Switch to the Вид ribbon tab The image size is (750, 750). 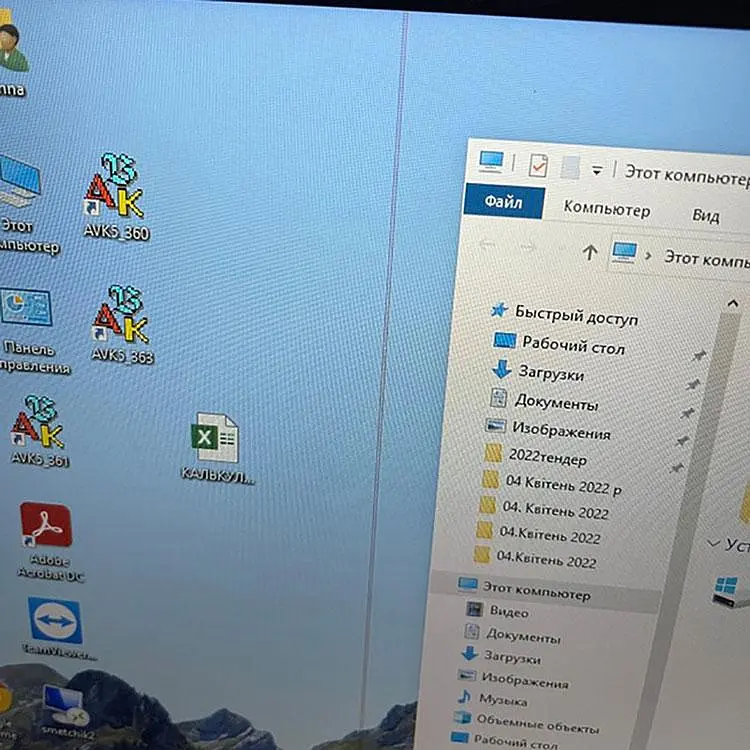[x=706, y=216]
